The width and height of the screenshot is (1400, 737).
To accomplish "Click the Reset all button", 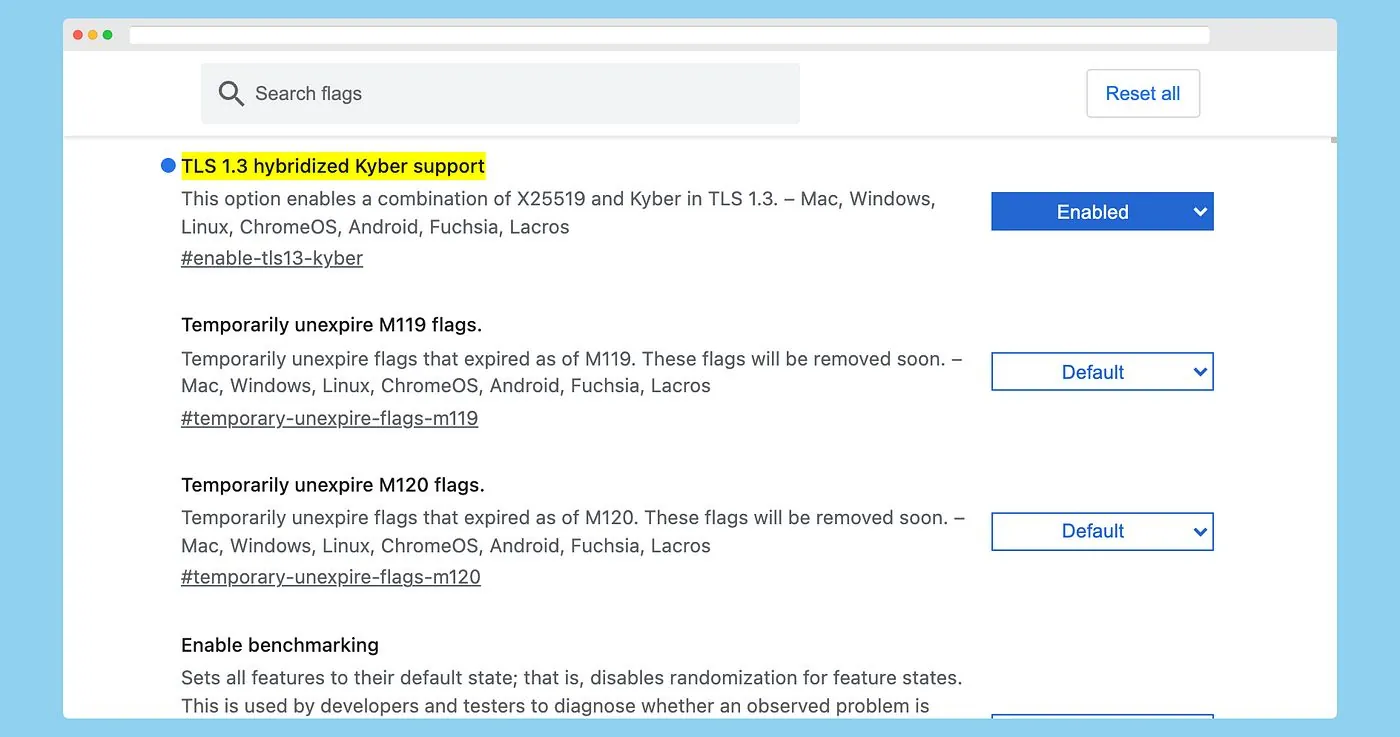I will coord(1143,93).
